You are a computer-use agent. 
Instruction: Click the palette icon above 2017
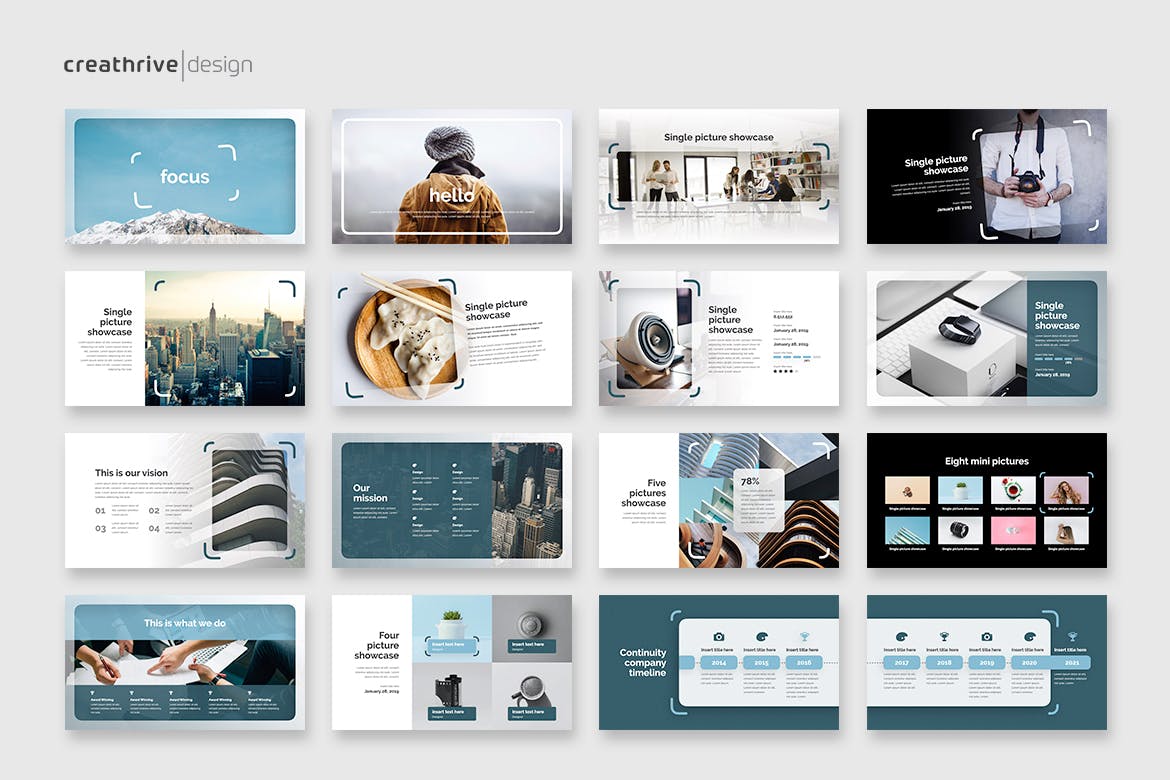click(x=901, y=636)
